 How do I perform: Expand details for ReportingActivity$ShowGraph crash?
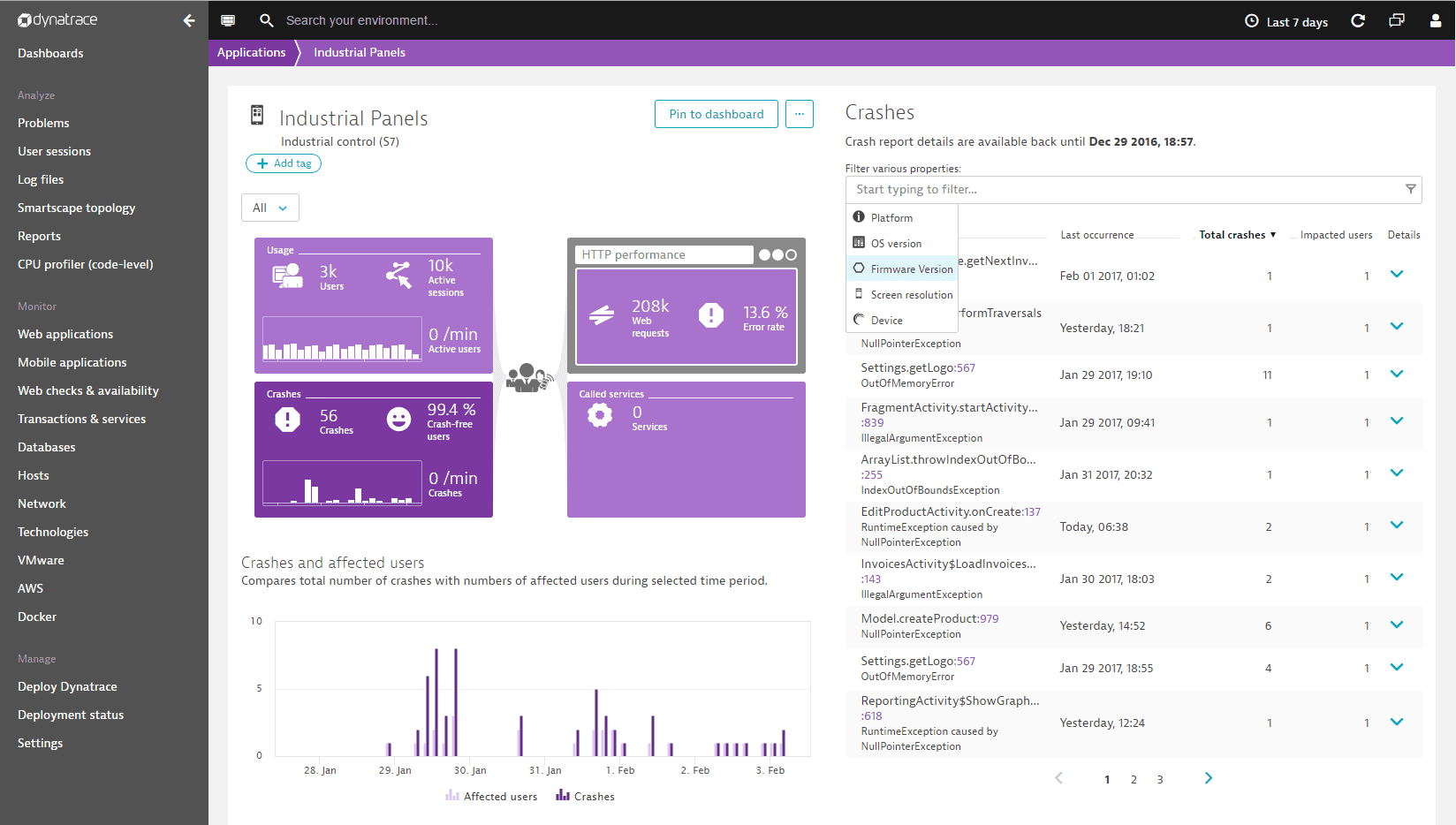1397,723
